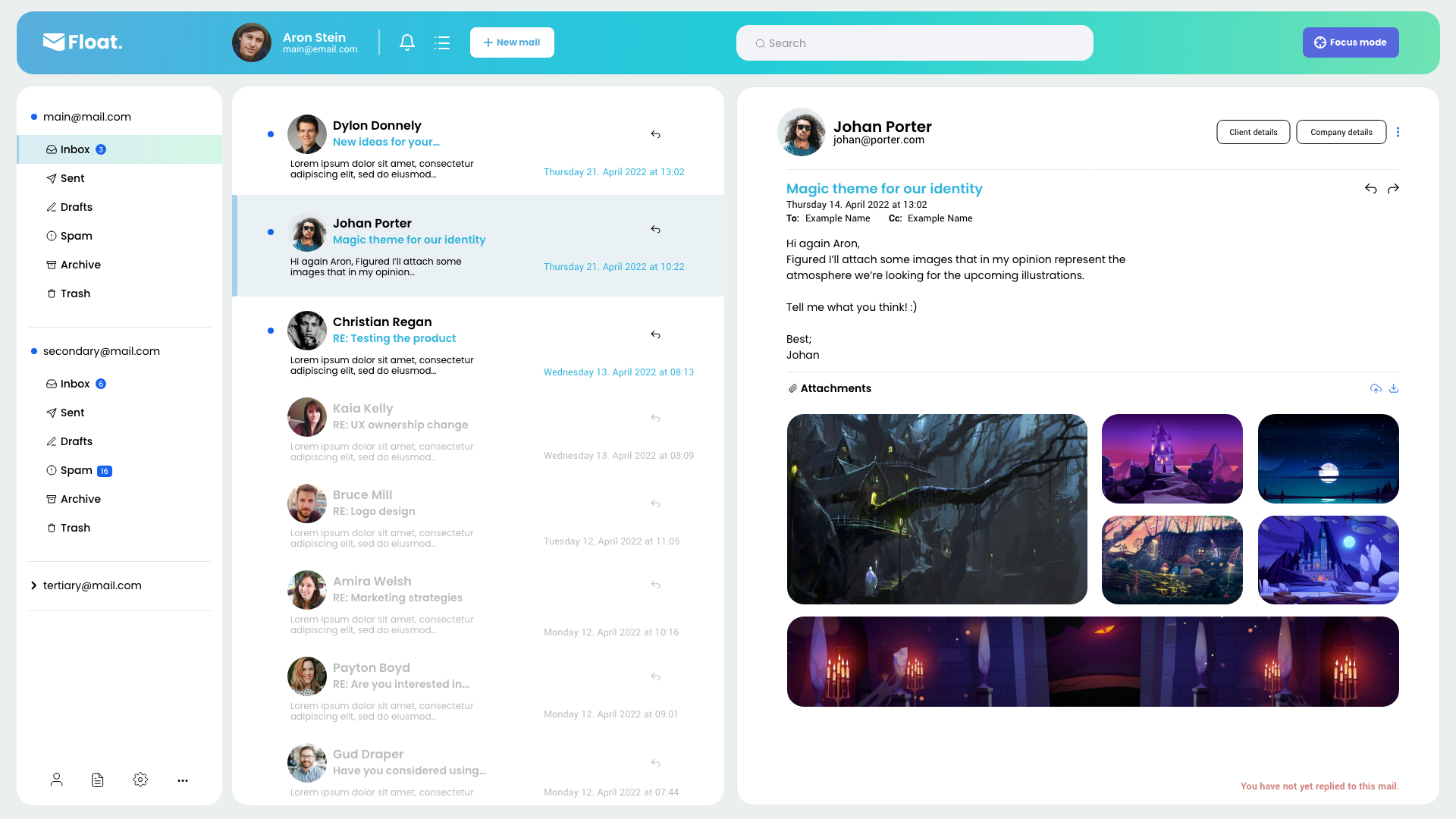Open the profile person icon in sidebar
This screenshot has width=1456, height=819.
point(57,780)
